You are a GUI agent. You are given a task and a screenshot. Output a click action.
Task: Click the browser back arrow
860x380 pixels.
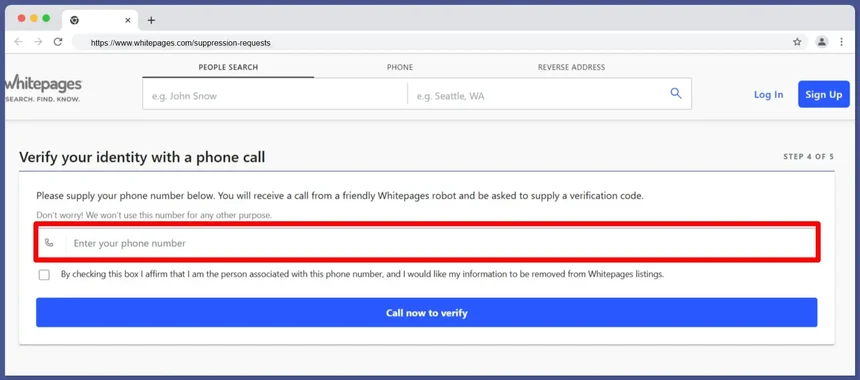(x=19, y=42)
